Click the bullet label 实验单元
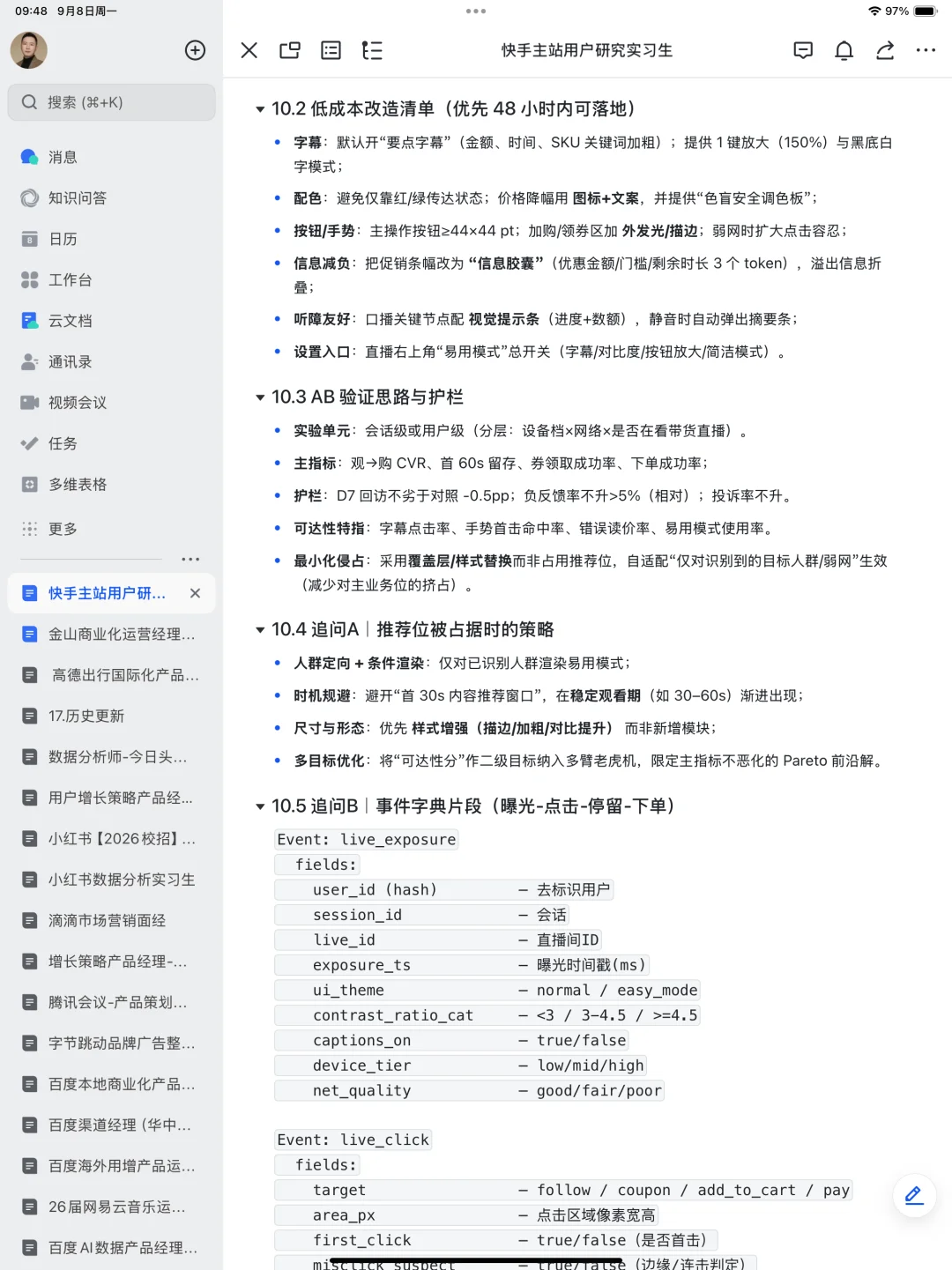Screen dimensions: 952x1270 click(323, 431)
